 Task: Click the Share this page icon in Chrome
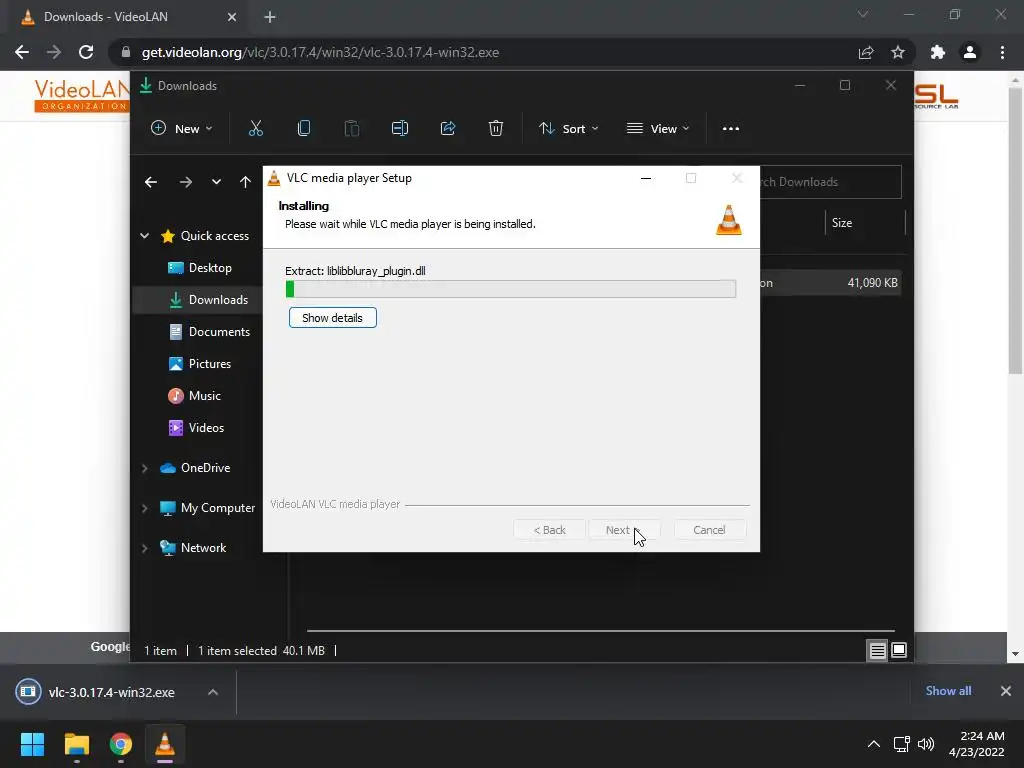(866, 52)
